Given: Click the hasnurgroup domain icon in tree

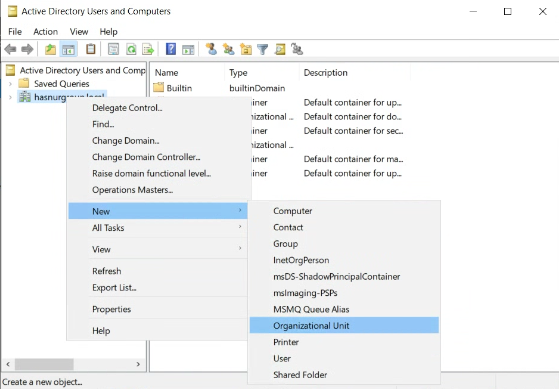Looking at the screenshot, I should tap(25, 97).
